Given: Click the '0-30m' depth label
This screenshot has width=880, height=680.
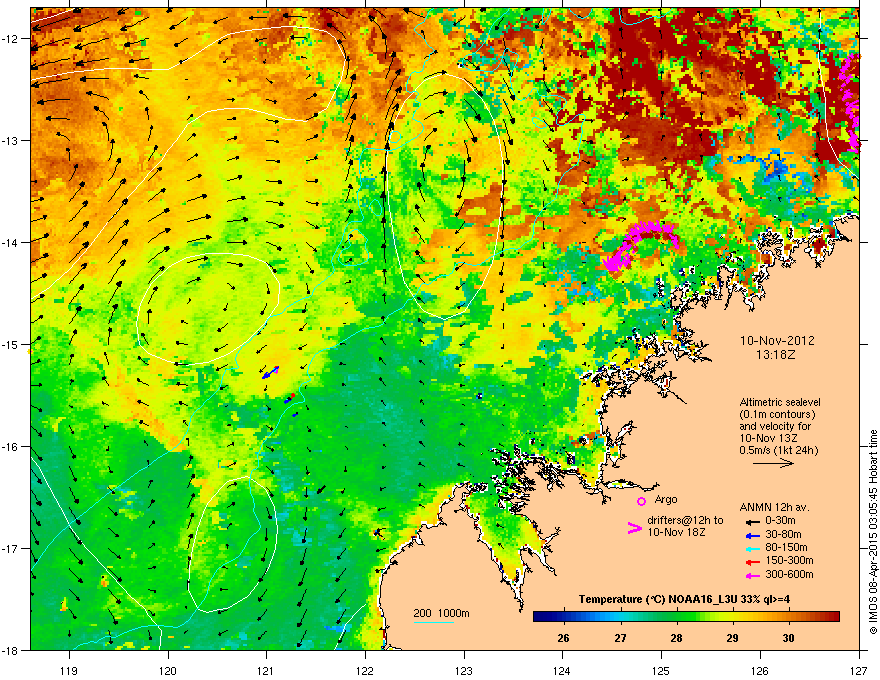Looking at the screenshot, I should (x=780, y=521).
